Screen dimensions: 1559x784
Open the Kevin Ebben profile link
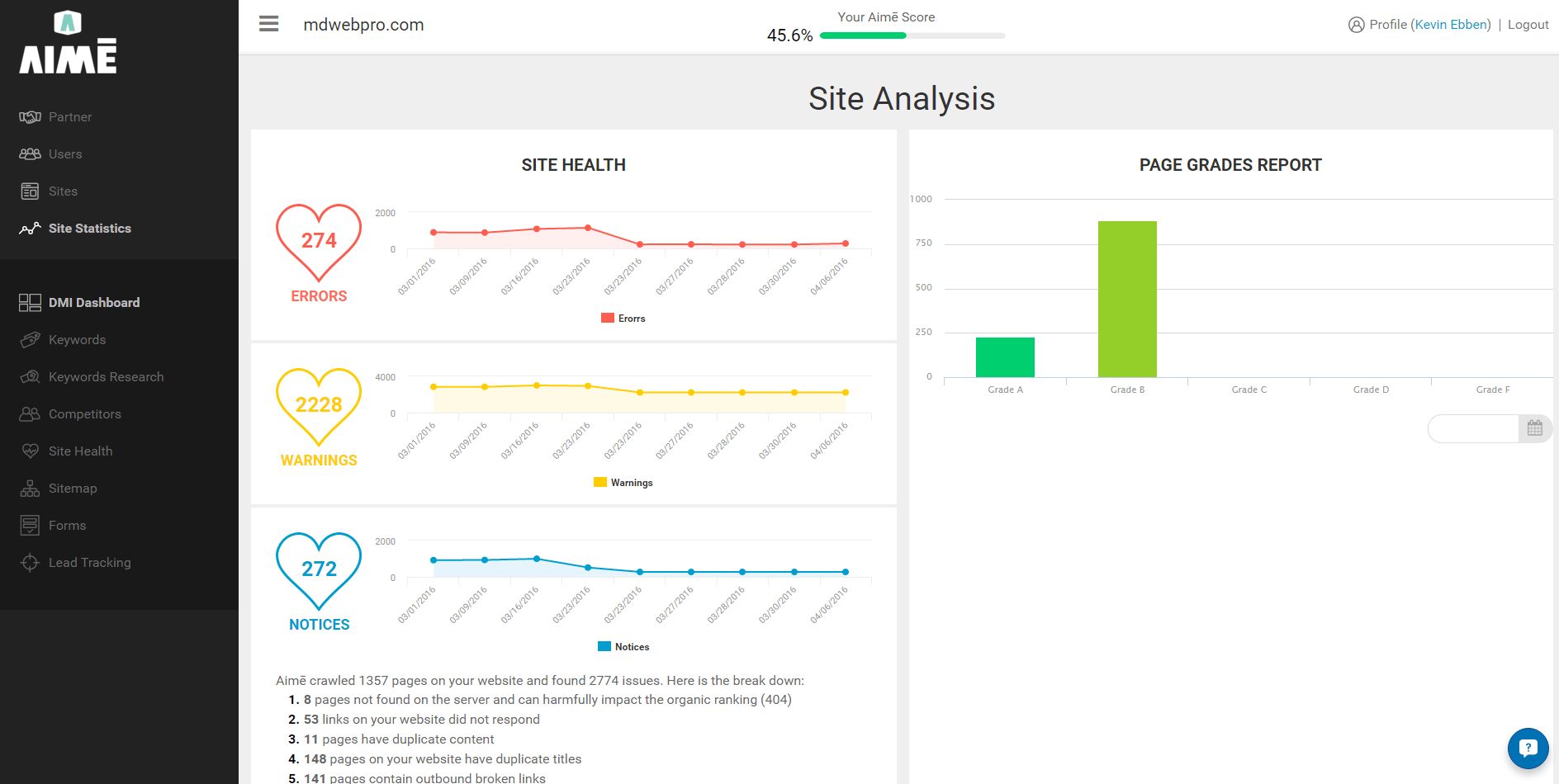coord(1452,25)
